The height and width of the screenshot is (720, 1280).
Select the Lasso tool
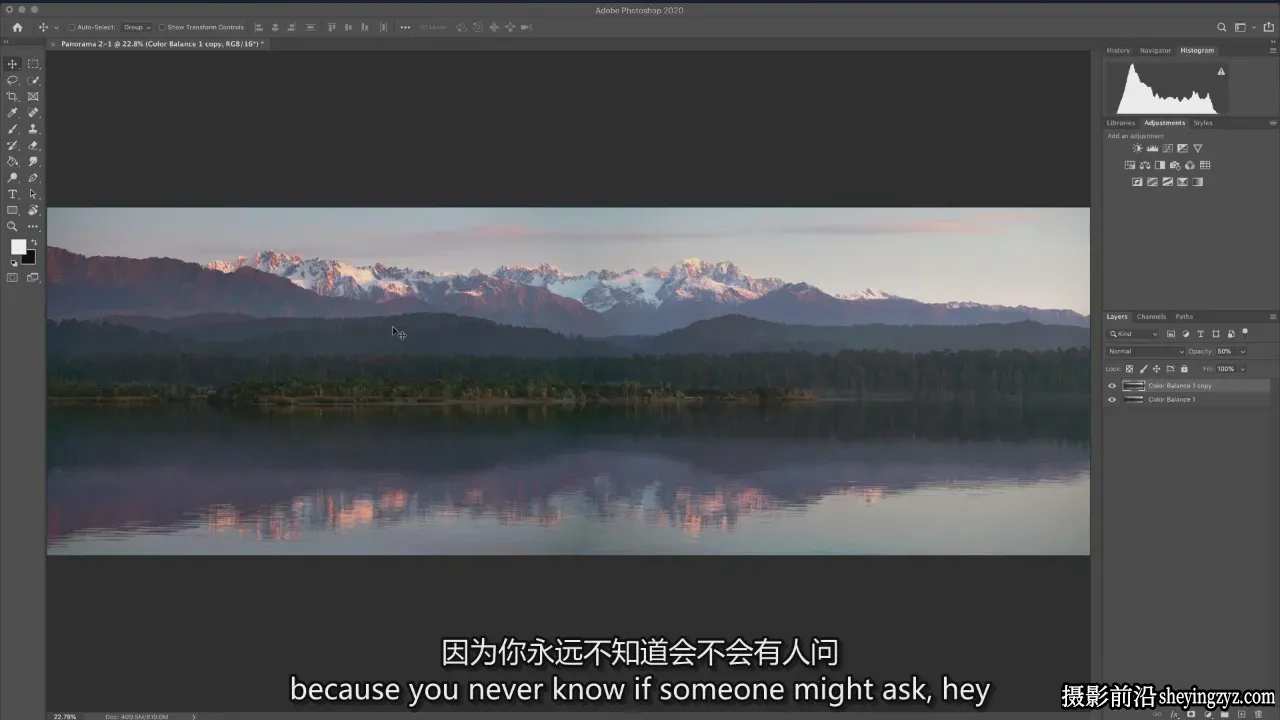[x=12, y=80]
